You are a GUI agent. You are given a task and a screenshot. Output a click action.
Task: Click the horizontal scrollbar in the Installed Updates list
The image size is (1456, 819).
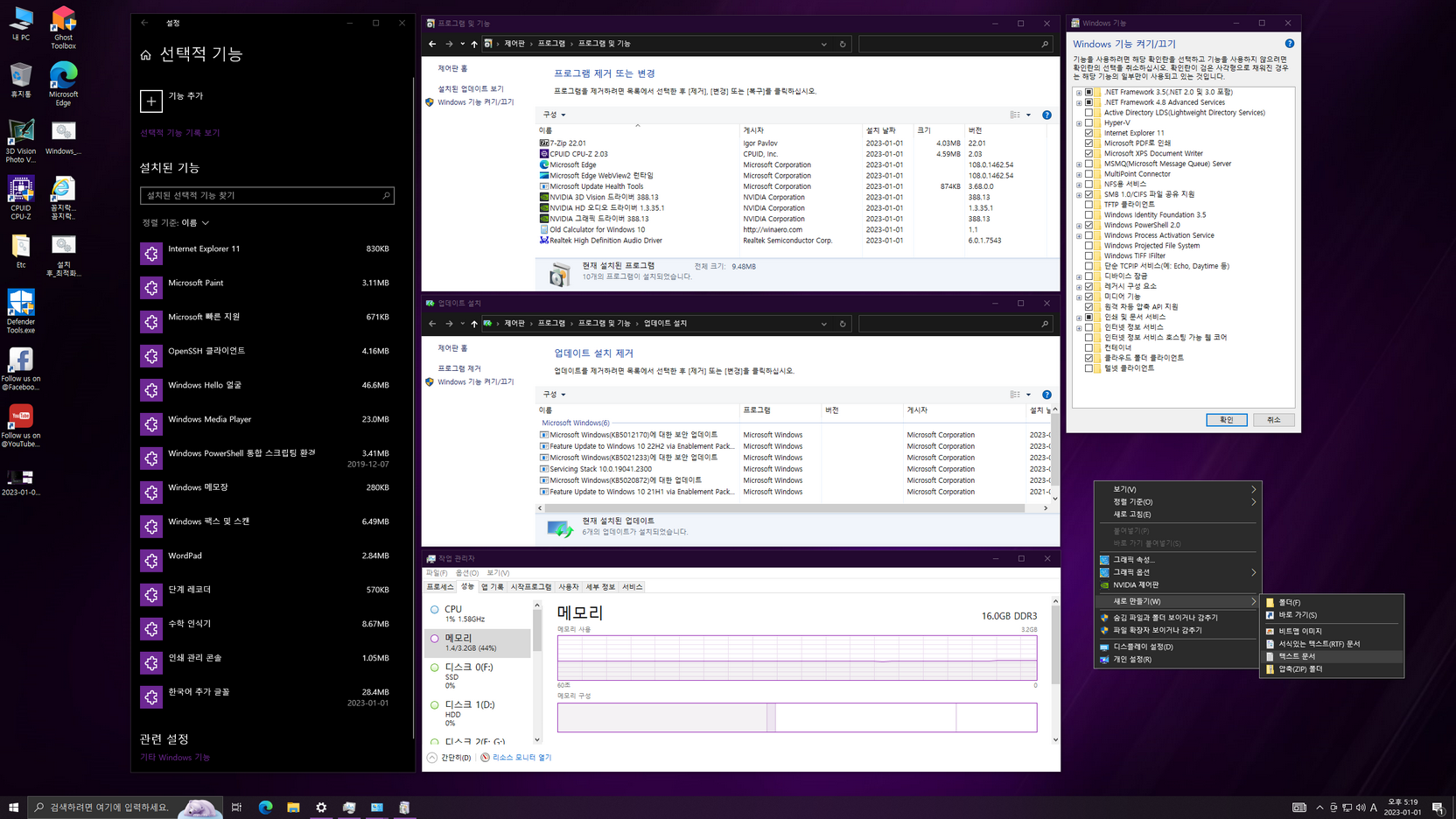[x=784, y=508]
